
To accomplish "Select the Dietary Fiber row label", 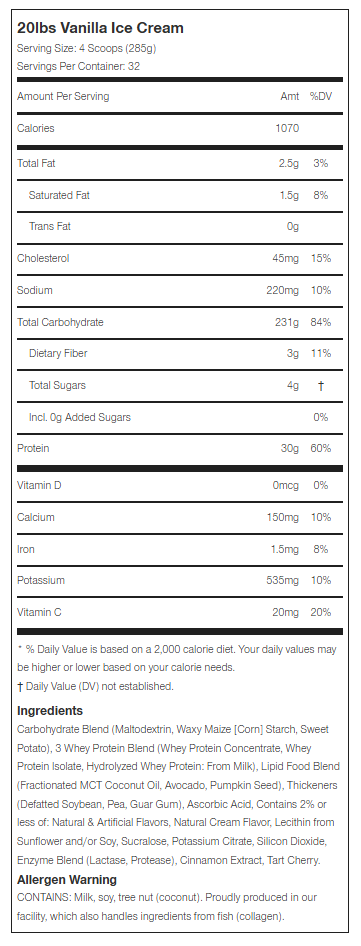I will click(x=58, y=354).
